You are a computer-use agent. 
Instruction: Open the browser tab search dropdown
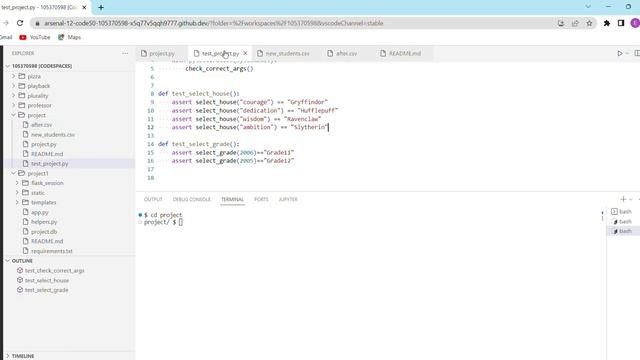pyautogui.click(x=588, y=7)
